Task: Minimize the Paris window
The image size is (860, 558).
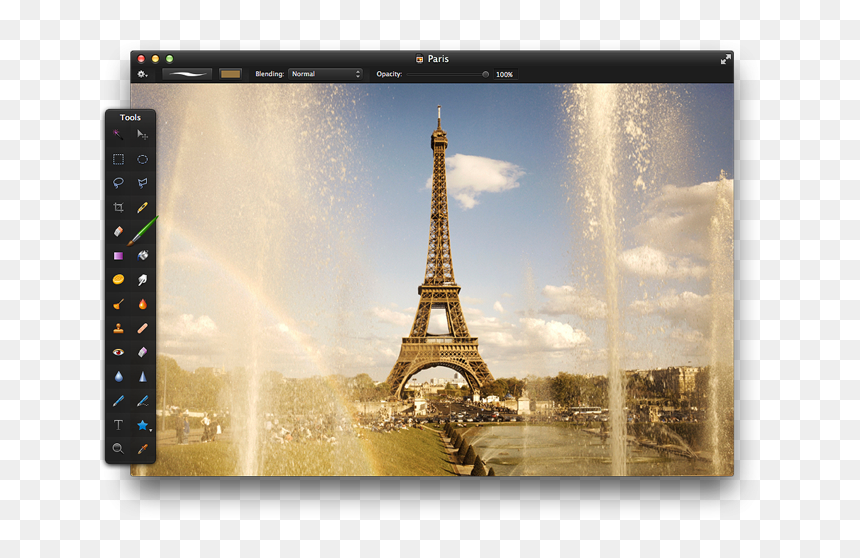Action: 155,59
